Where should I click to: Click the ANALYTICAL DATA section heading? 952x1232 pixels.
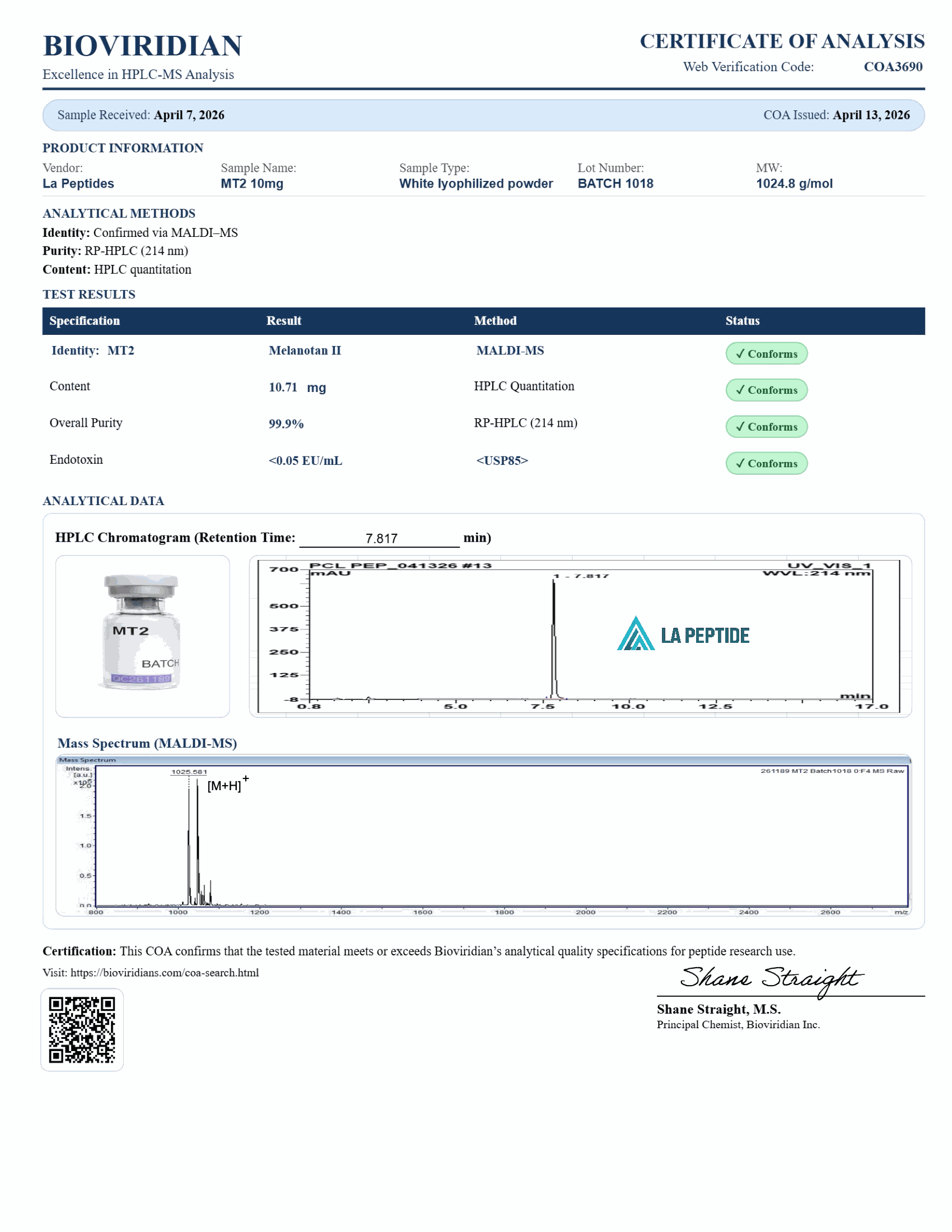tap(103, 501)
